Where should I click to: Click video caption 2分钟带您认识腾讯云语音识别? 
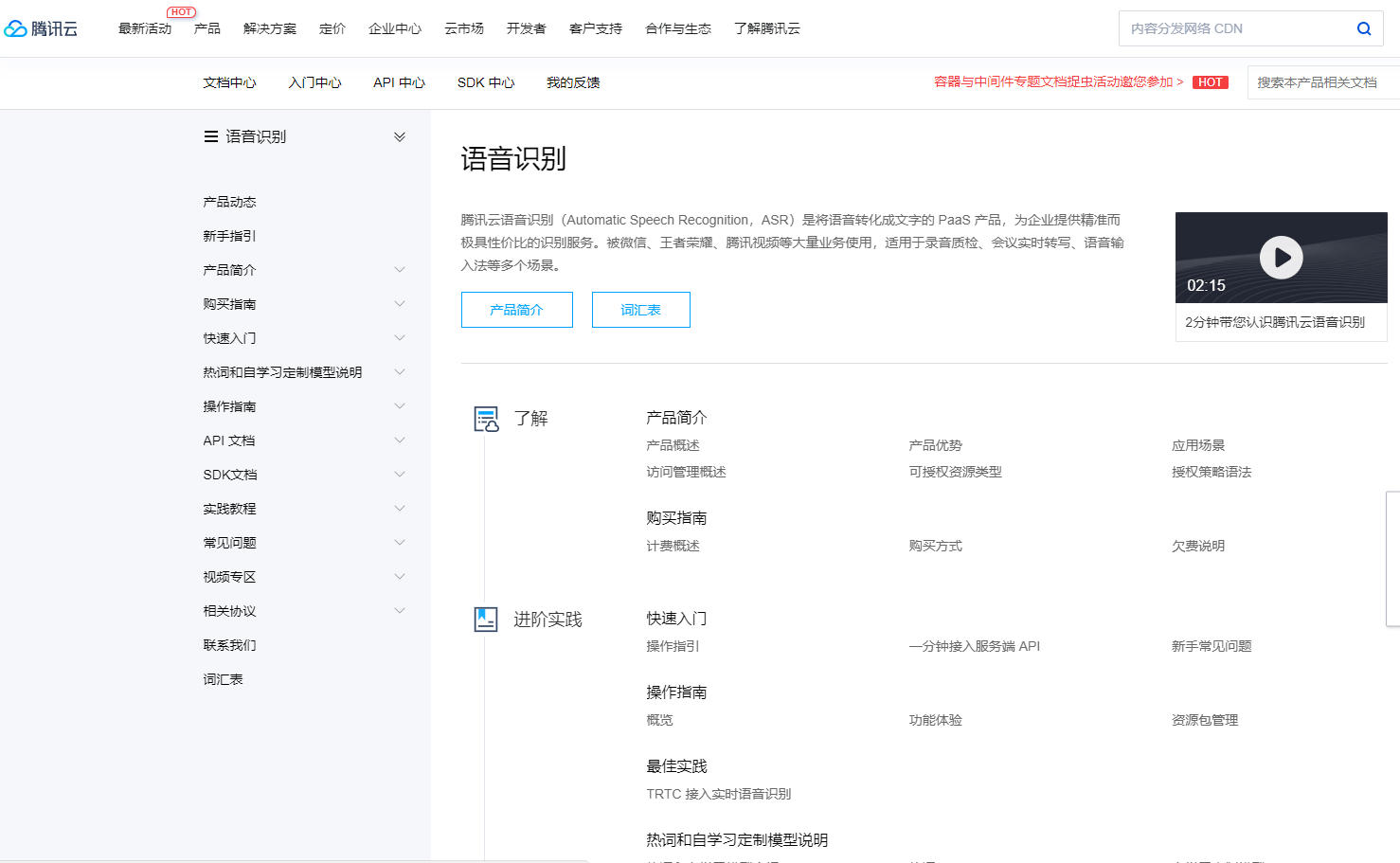pyautogui.click(x=1275, y=322)
